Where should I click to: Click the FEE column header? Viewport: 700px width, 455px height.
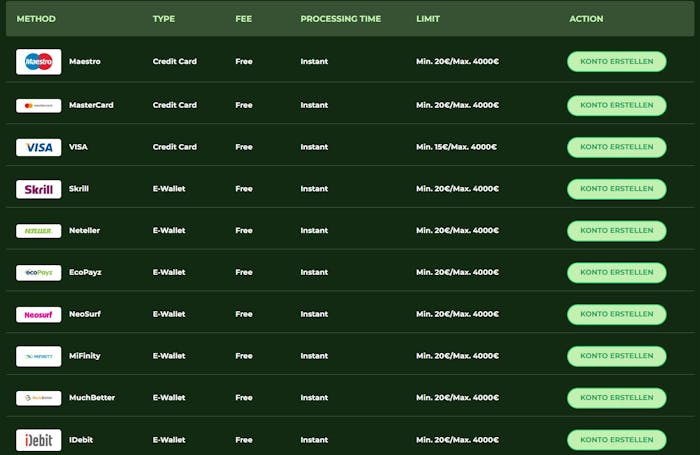pos(244,19)
